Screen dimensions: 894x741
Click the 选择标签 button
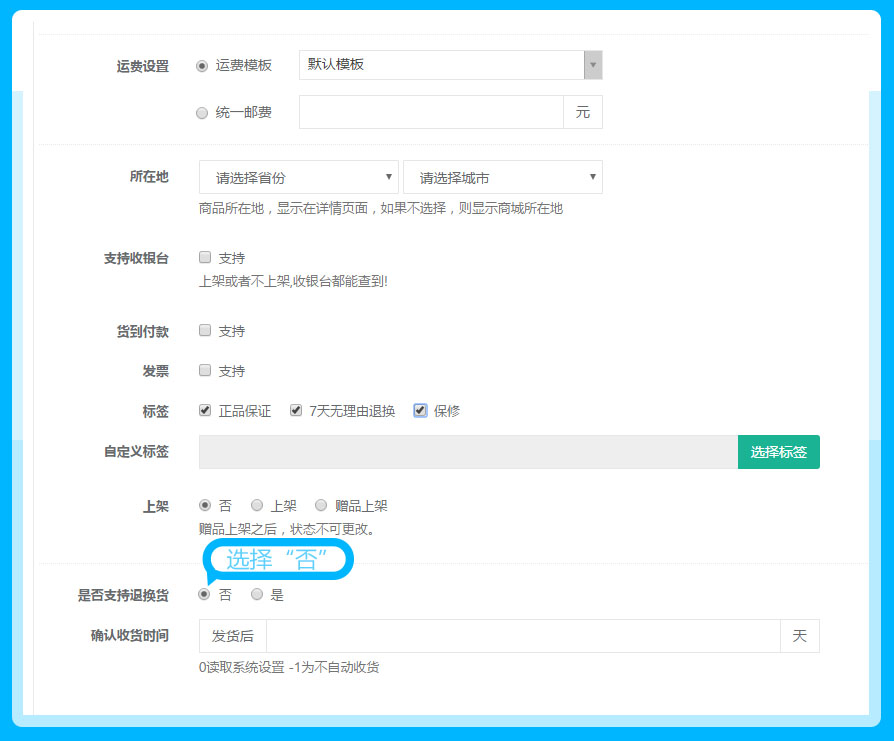778,452
